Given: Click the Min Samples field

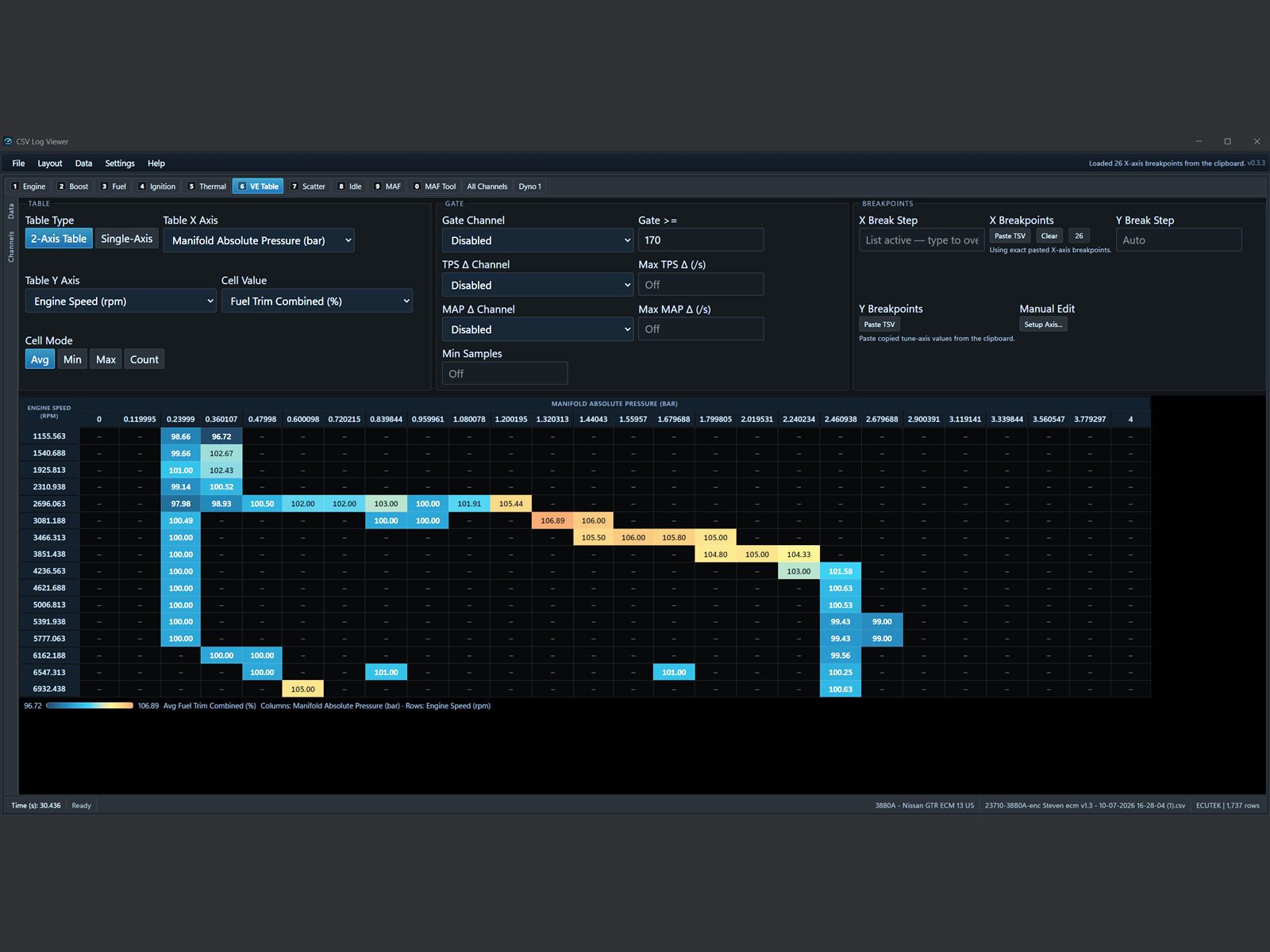Looking at the screenshot, I should click(x=505, y=374).
